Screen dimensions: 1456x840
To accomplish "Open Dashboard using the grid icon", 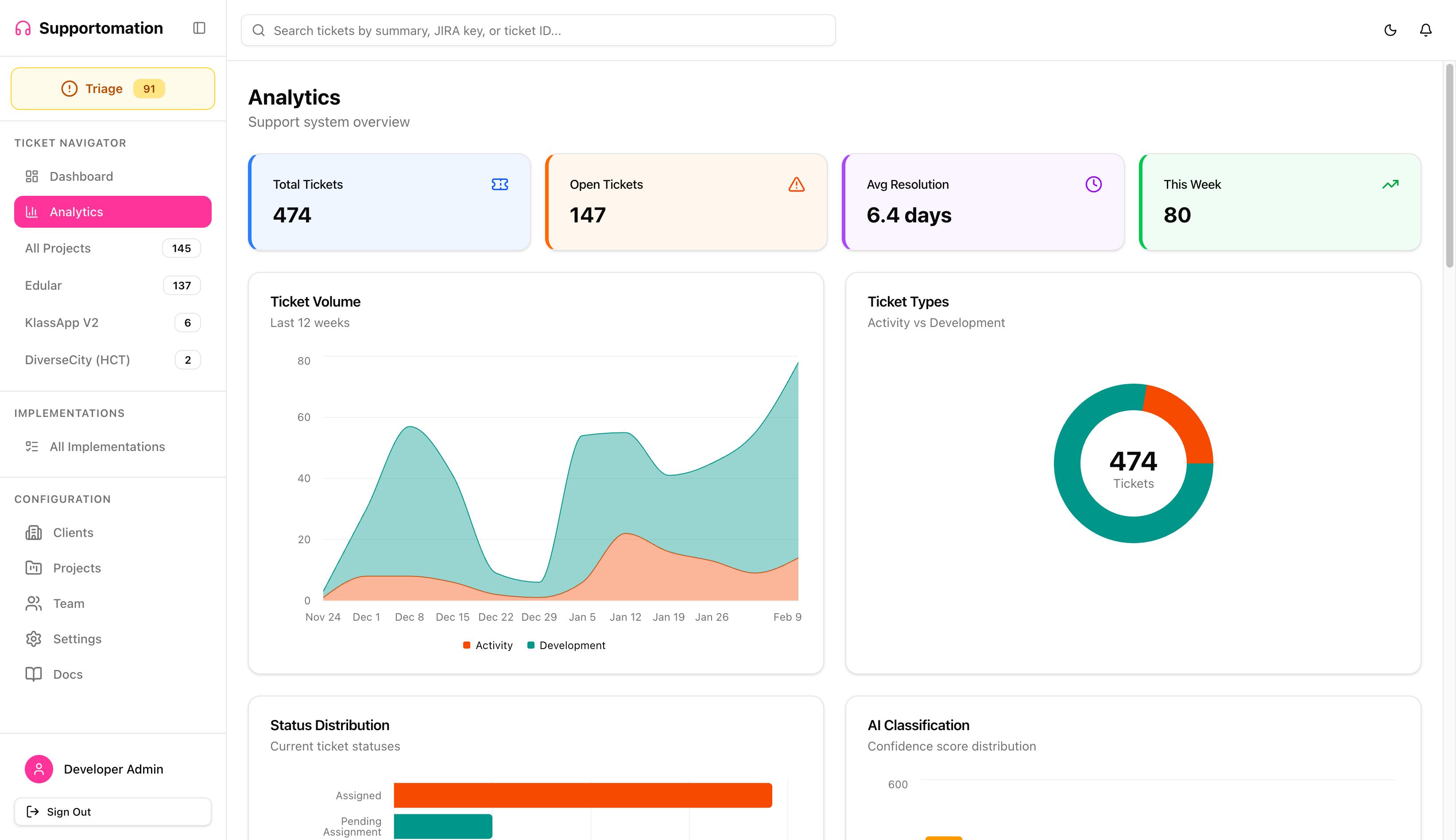I will coord(32,176).
